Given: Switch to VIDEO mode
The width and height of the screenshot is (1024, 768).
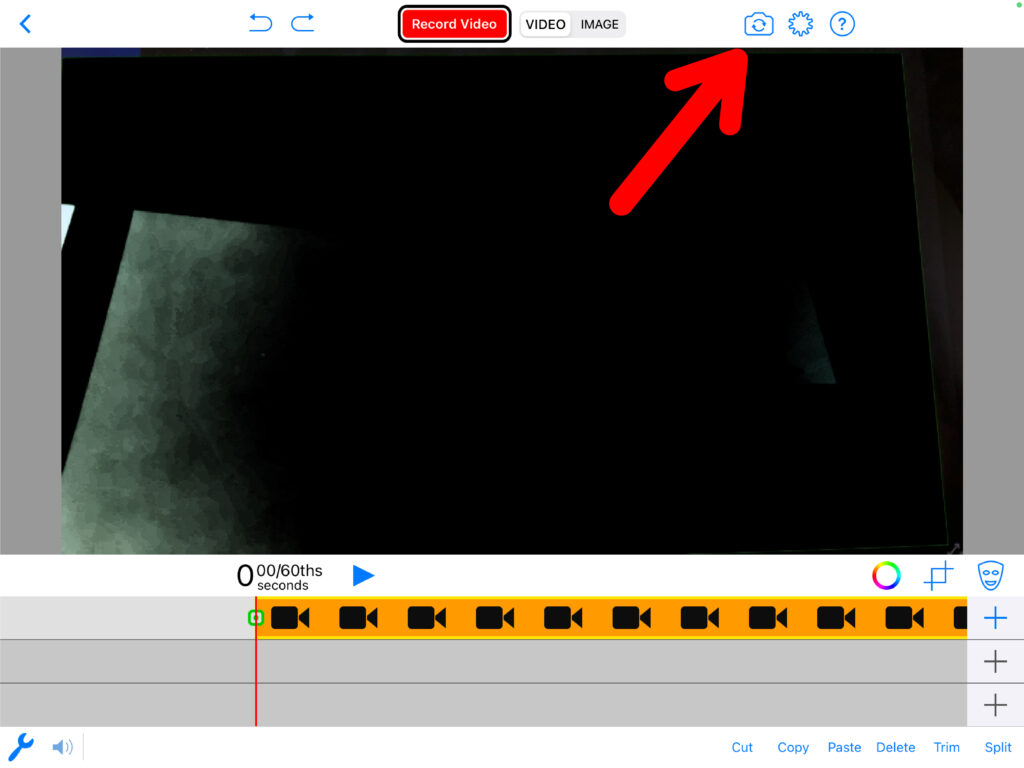Looking at the screenshot, I should (546, 24).
